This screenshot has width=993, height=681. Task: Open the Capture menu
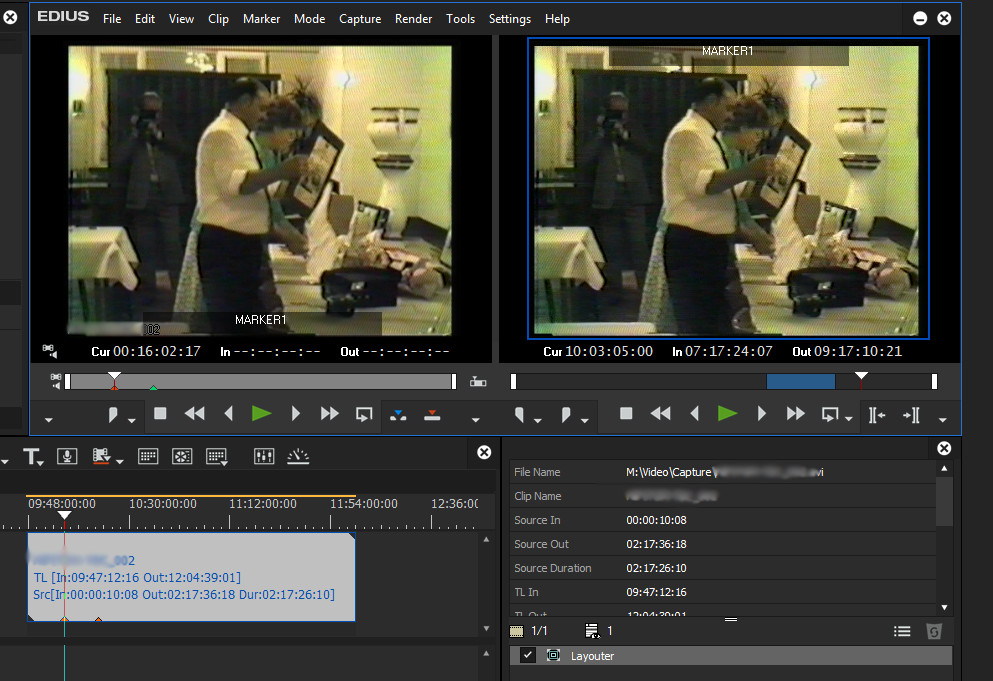click(x=360, y=19)
